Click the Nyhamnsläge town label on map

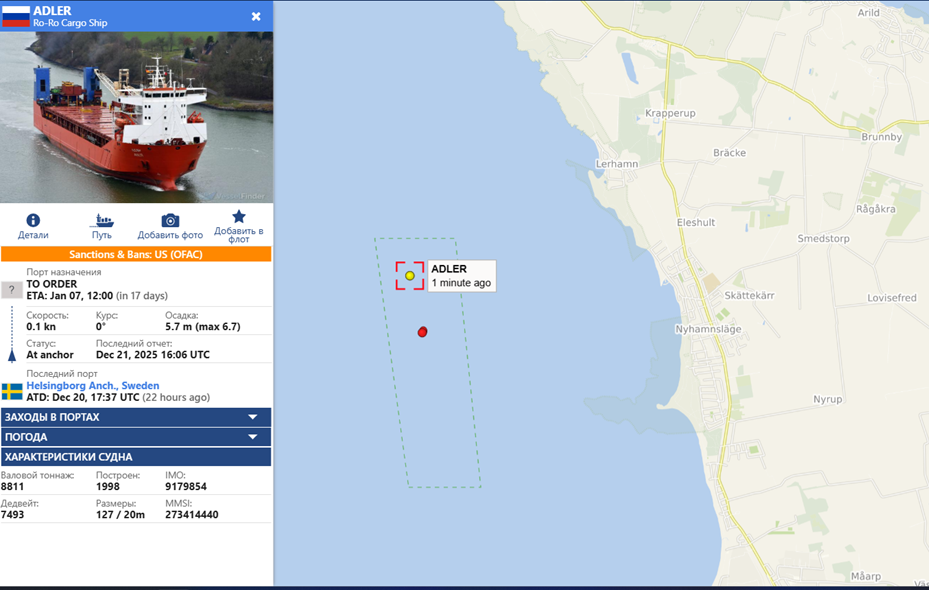pos(708,329)
